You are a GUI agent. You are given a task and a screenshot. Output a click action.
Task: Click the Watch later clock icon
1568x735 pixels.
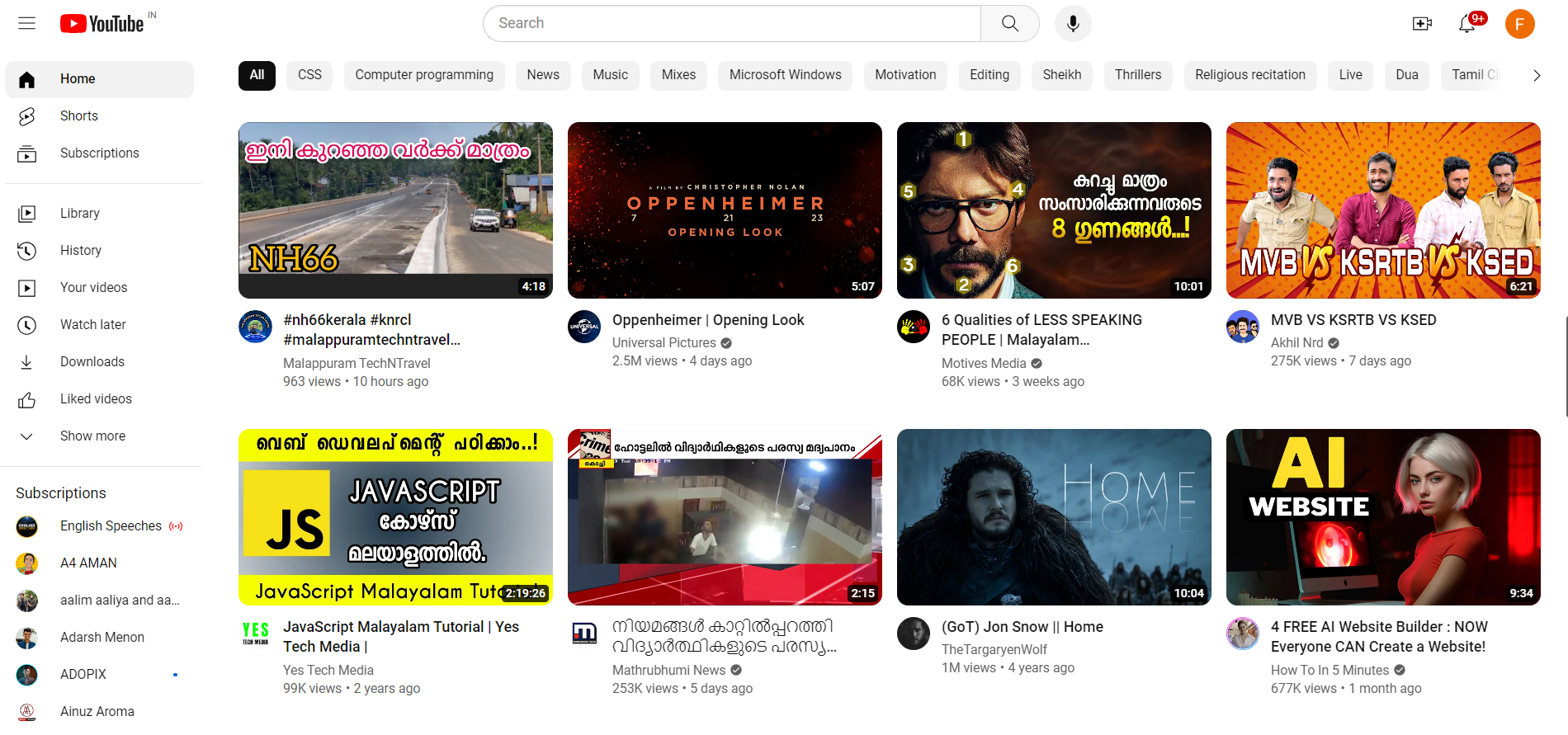pos(27,325)
